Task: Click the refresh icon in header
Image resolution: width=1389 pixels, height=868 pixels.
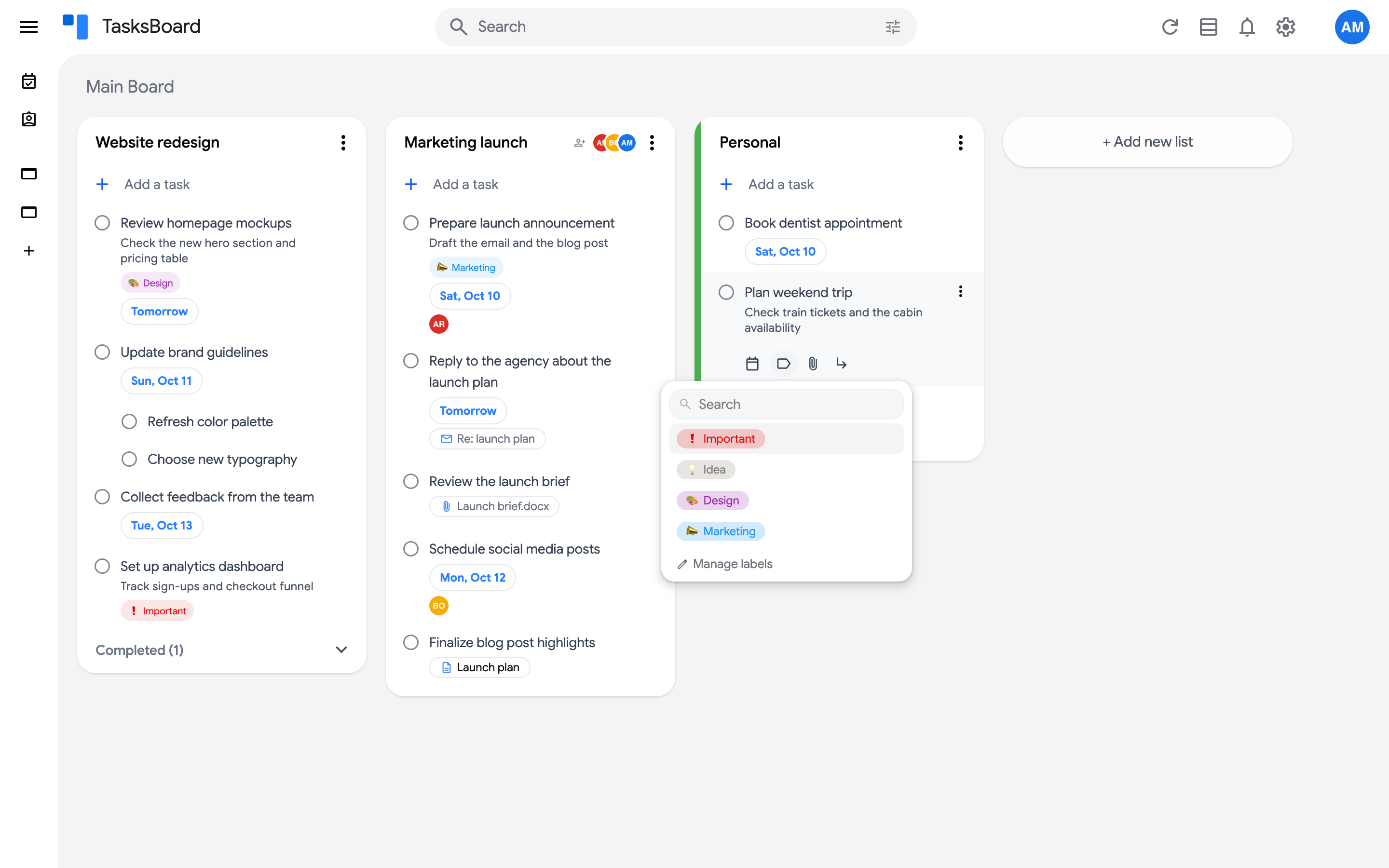Action: pos(1170,27)
